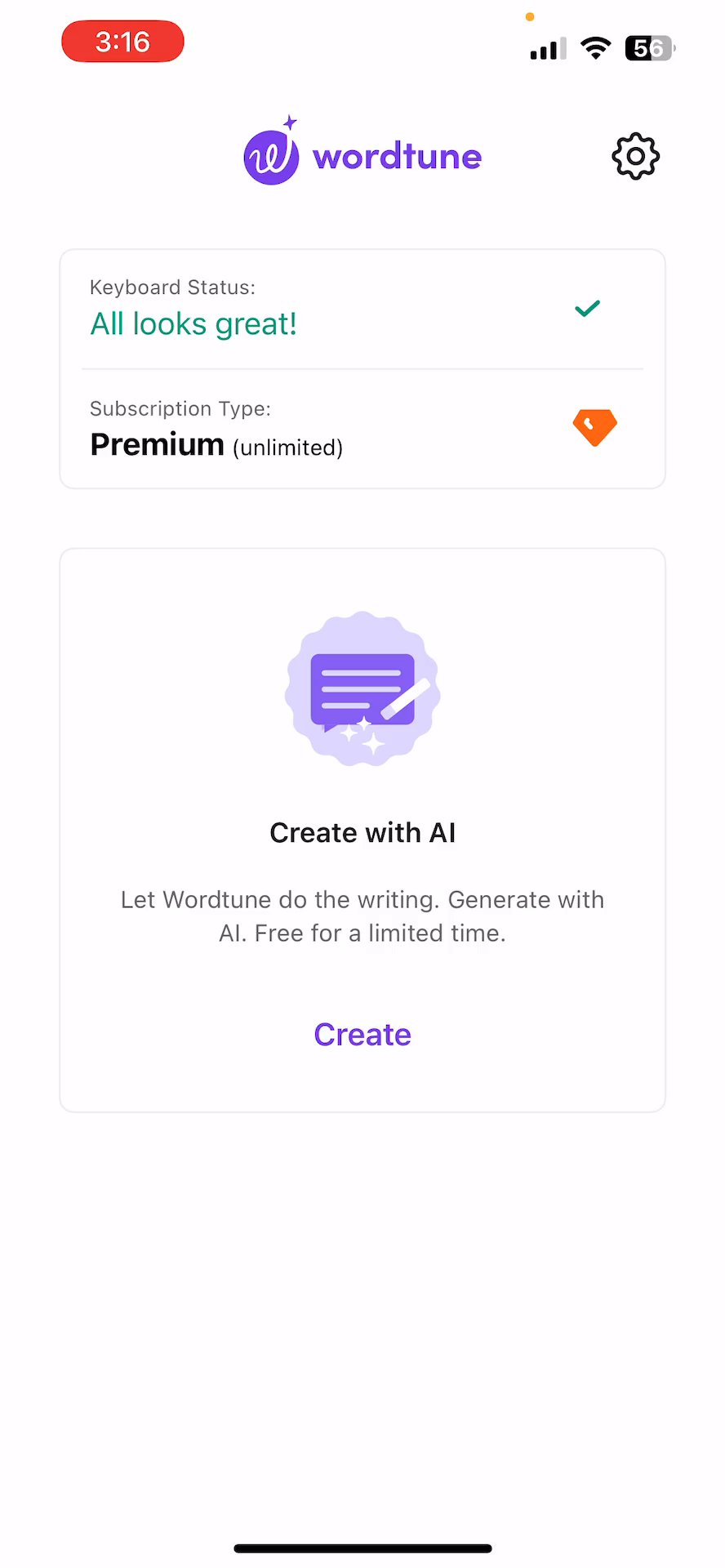Tap the Premium (unlimited) label
This screenshot has height=1568, width=725.
(x=216, y=445)
